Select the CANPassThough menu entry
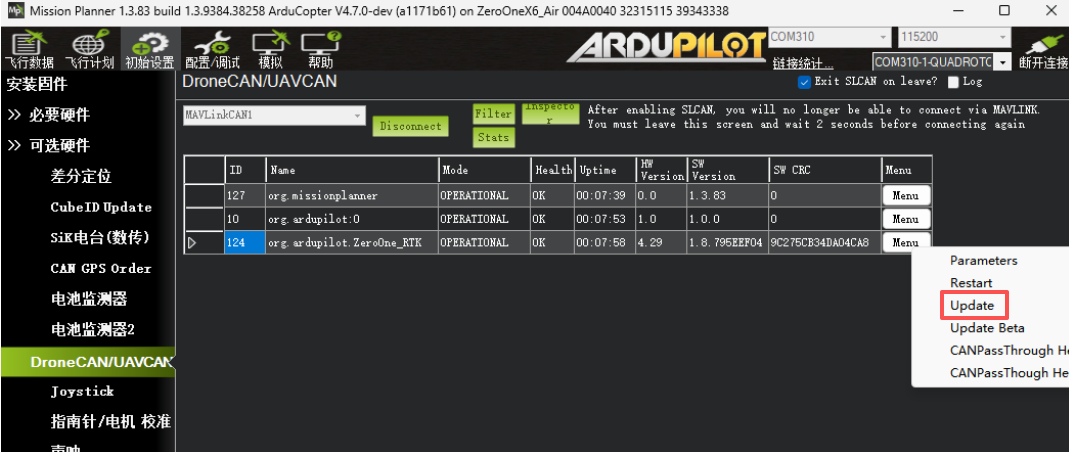 pyautogui.click(x=1008, y=373)
